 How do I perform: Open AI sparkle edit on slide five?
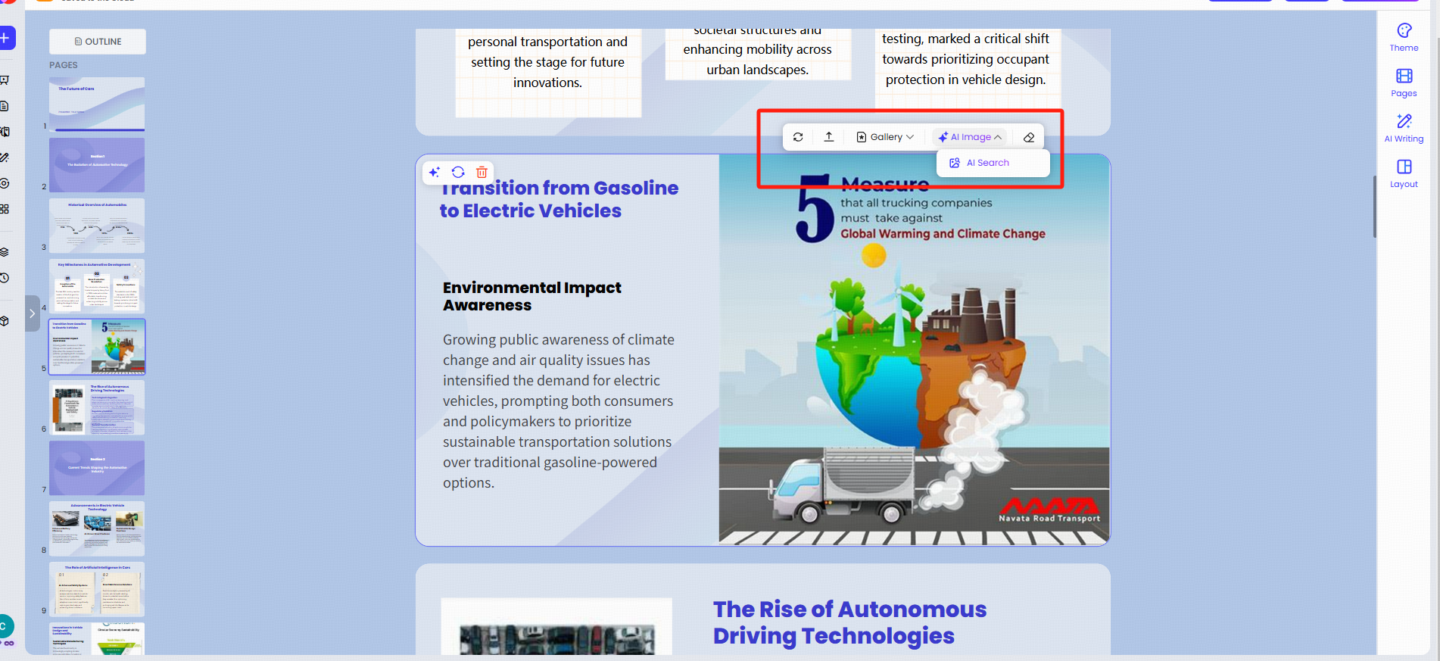click(434, 172)
